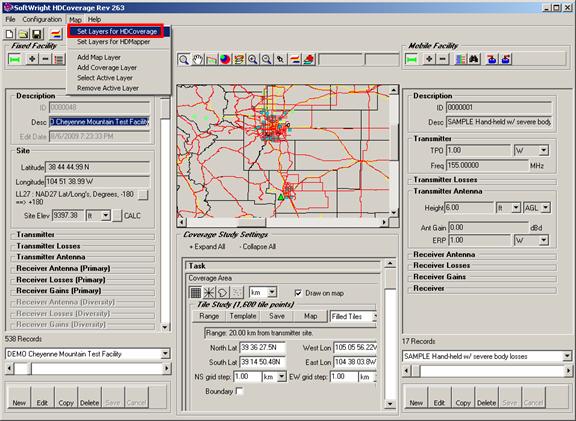Select the magnifier zoom window map tool

tap(184, 59)
